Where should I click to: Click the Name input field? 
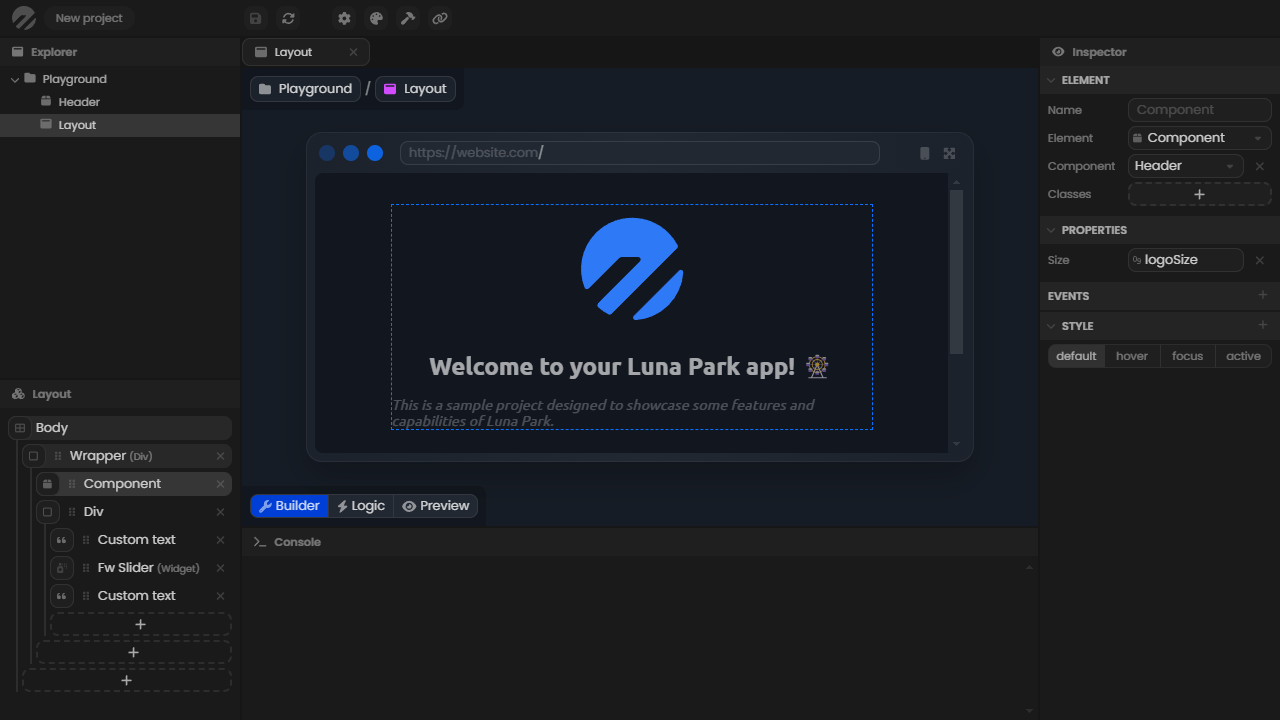1199,110
